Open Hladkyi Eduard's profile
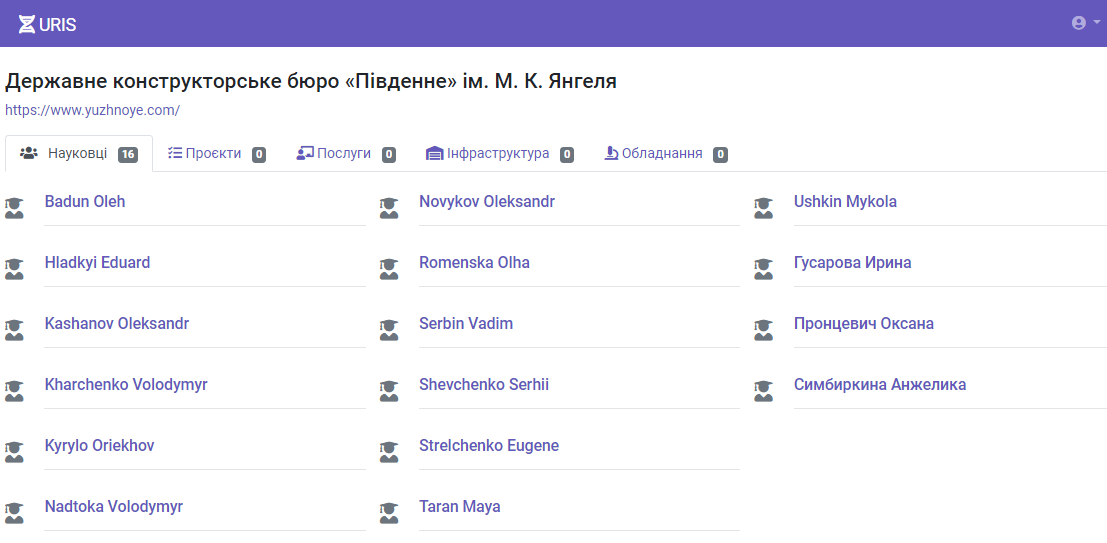This screenshot has width=1107, height=543. (x=97, y=263)
